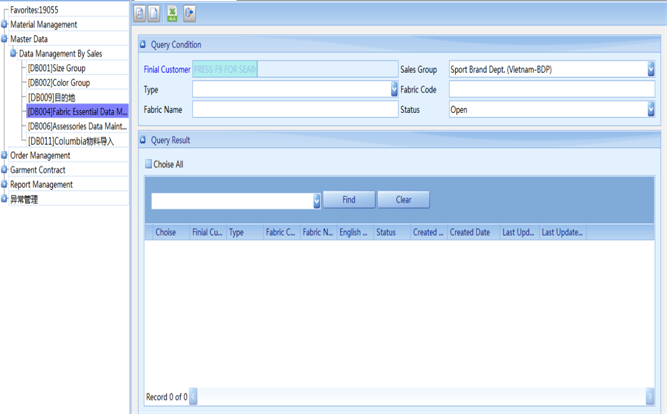Click the new blank document toolbar icon

[x=154, y=13]
